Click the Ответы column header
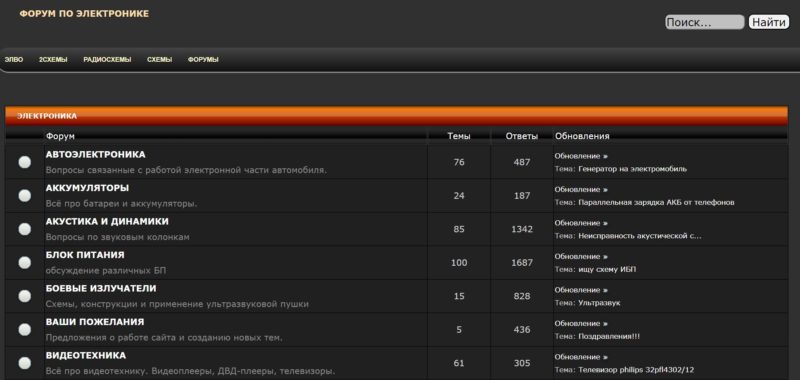The height and width of the screenshot is (380, 800). (521, 136)
